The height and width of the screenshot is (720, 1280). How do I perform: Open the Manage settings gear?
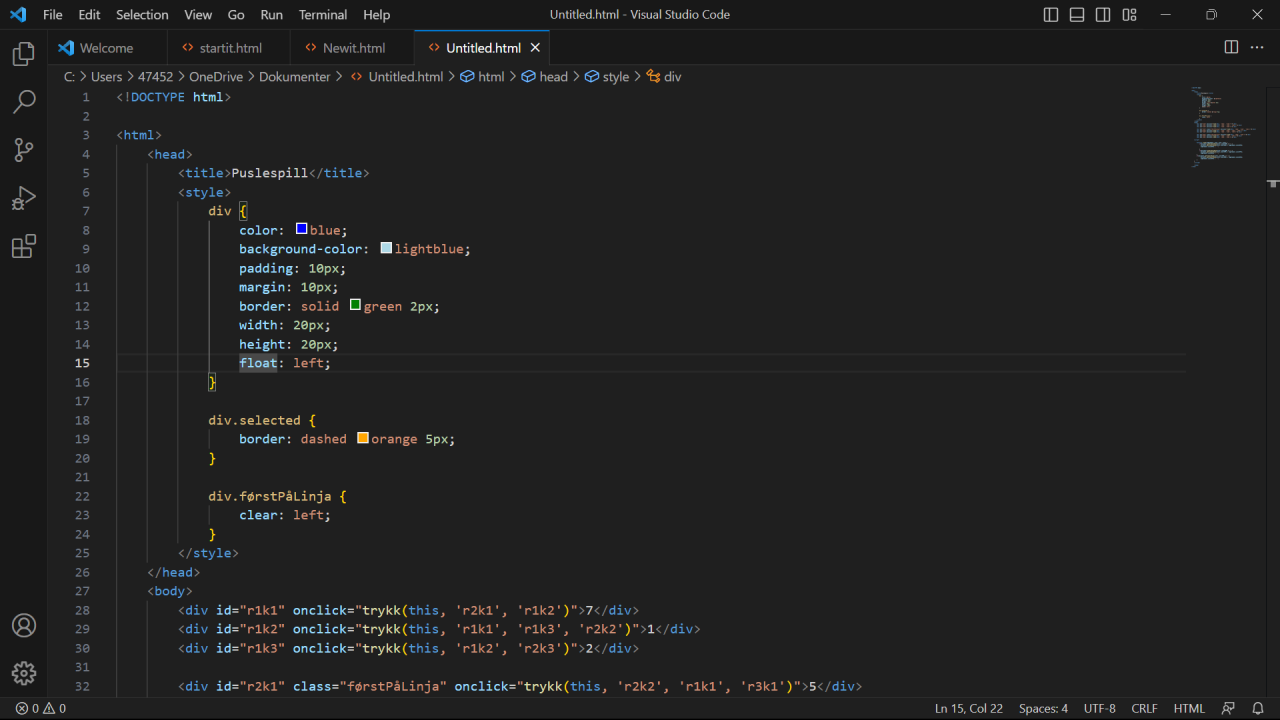(x=24, y=673)
